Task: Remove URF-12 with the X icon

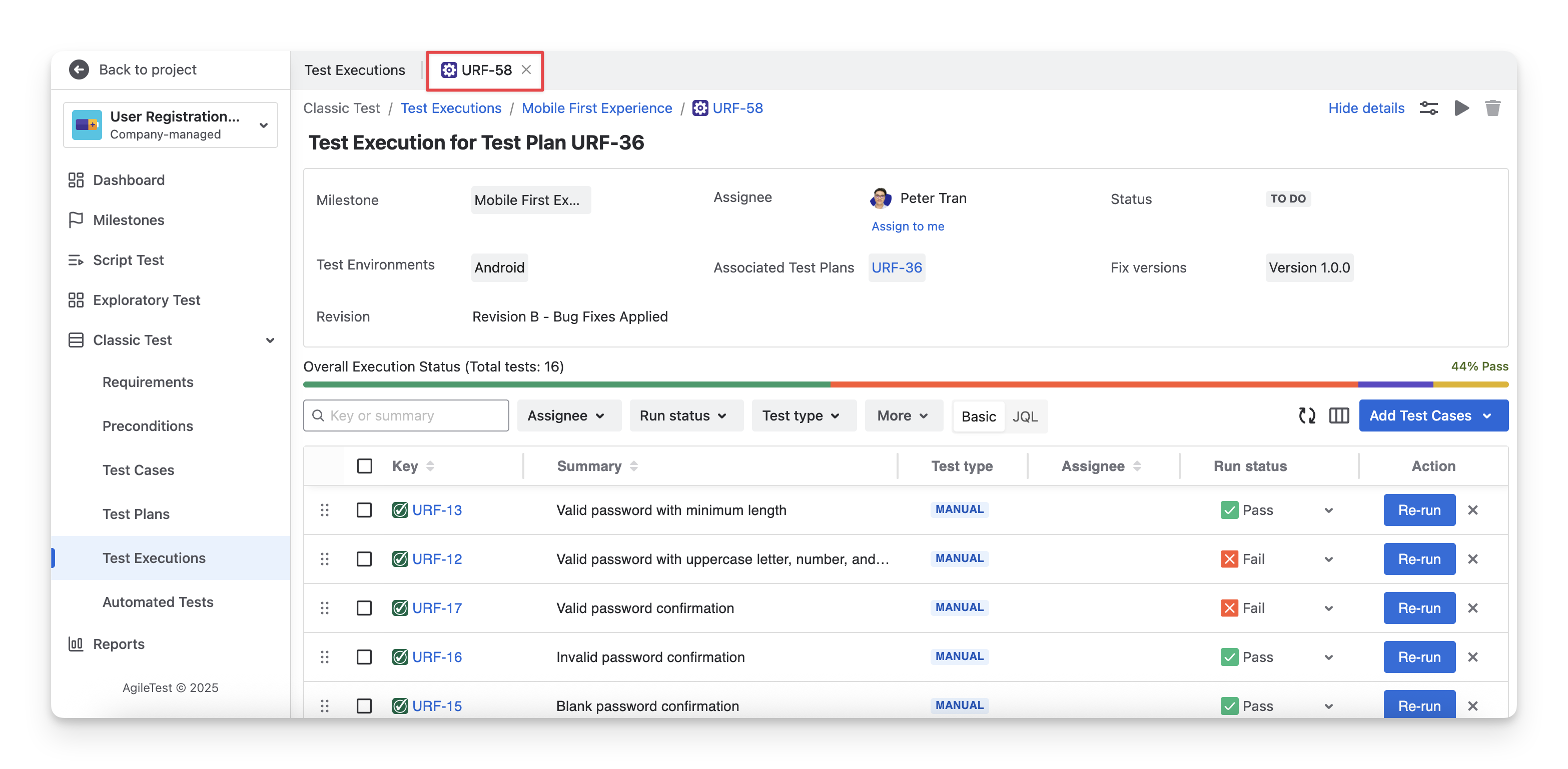Action: click(1472, 559)
